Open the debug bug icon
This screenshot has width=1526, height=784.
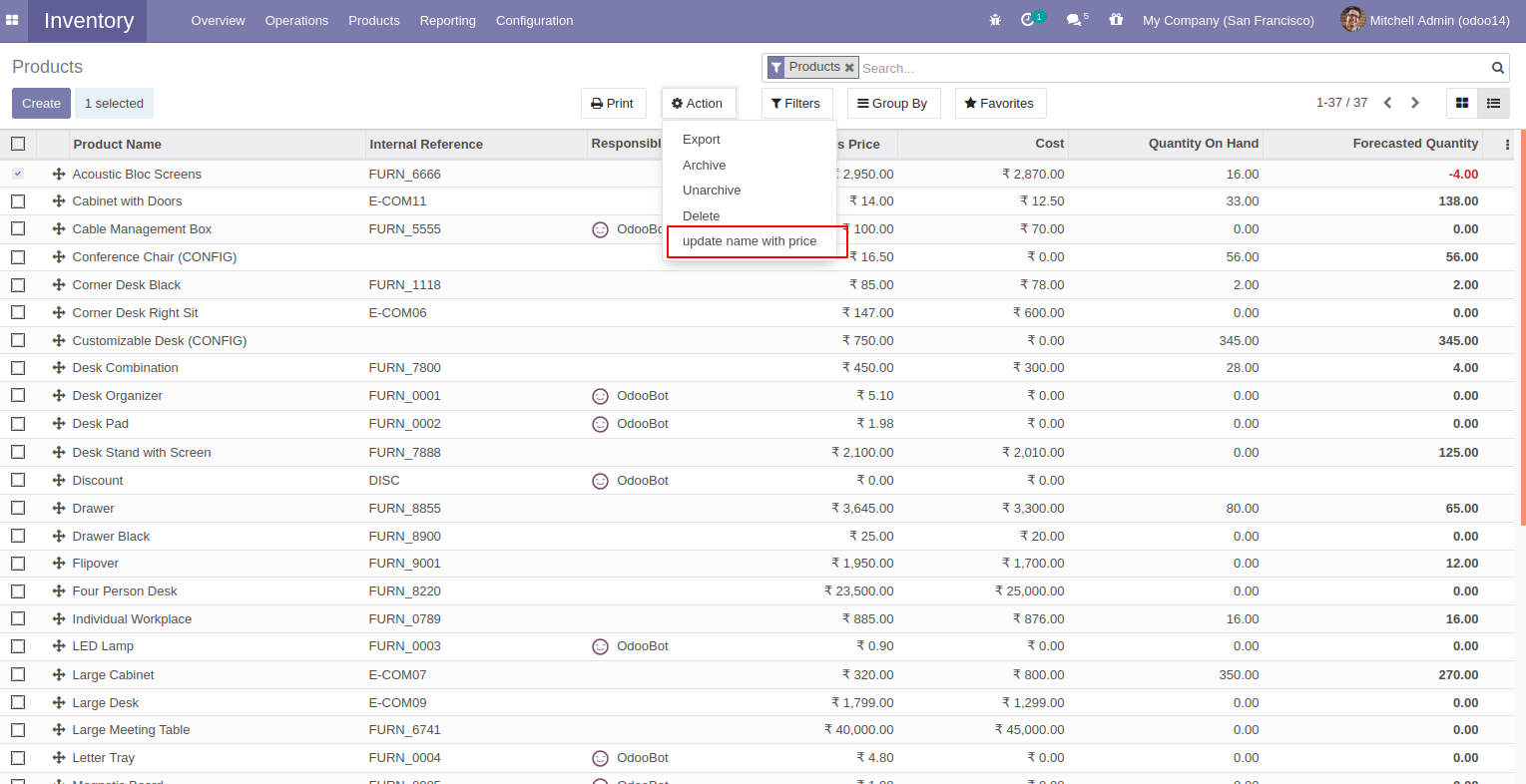tap(995, 20)
